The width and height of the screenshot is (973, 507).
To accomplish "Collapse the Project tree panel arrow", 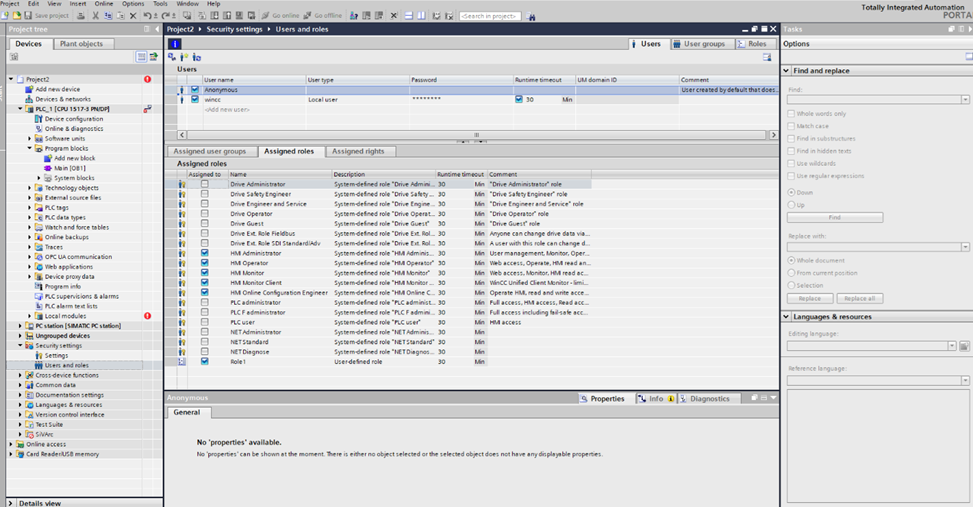I will point(157,29).
